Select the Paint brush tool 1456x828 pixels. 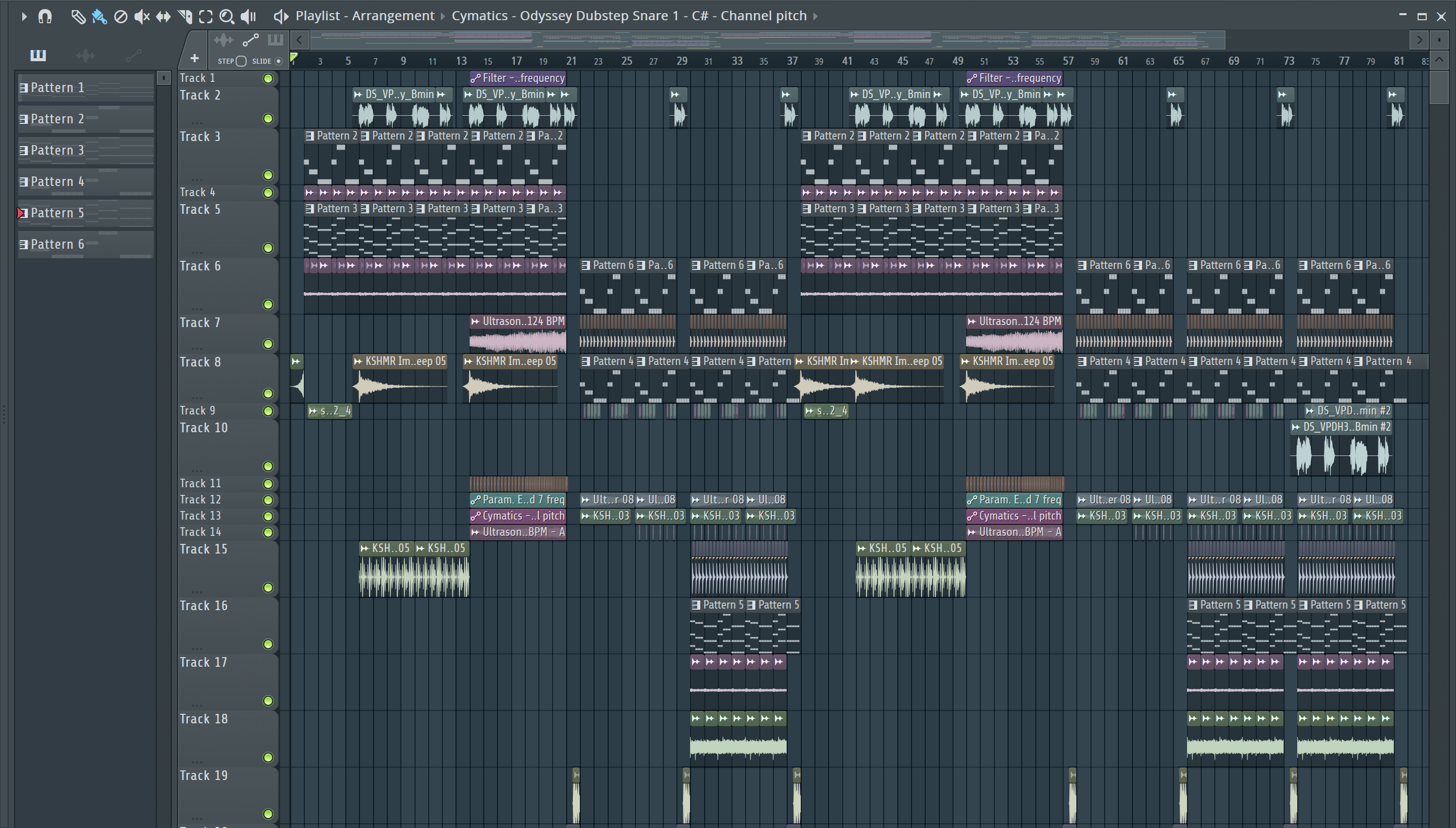point(99,17)
